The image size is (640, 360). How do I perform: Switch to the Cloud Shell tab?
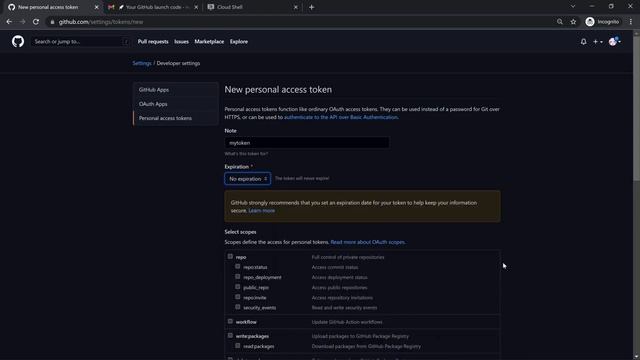coord(253,7)
